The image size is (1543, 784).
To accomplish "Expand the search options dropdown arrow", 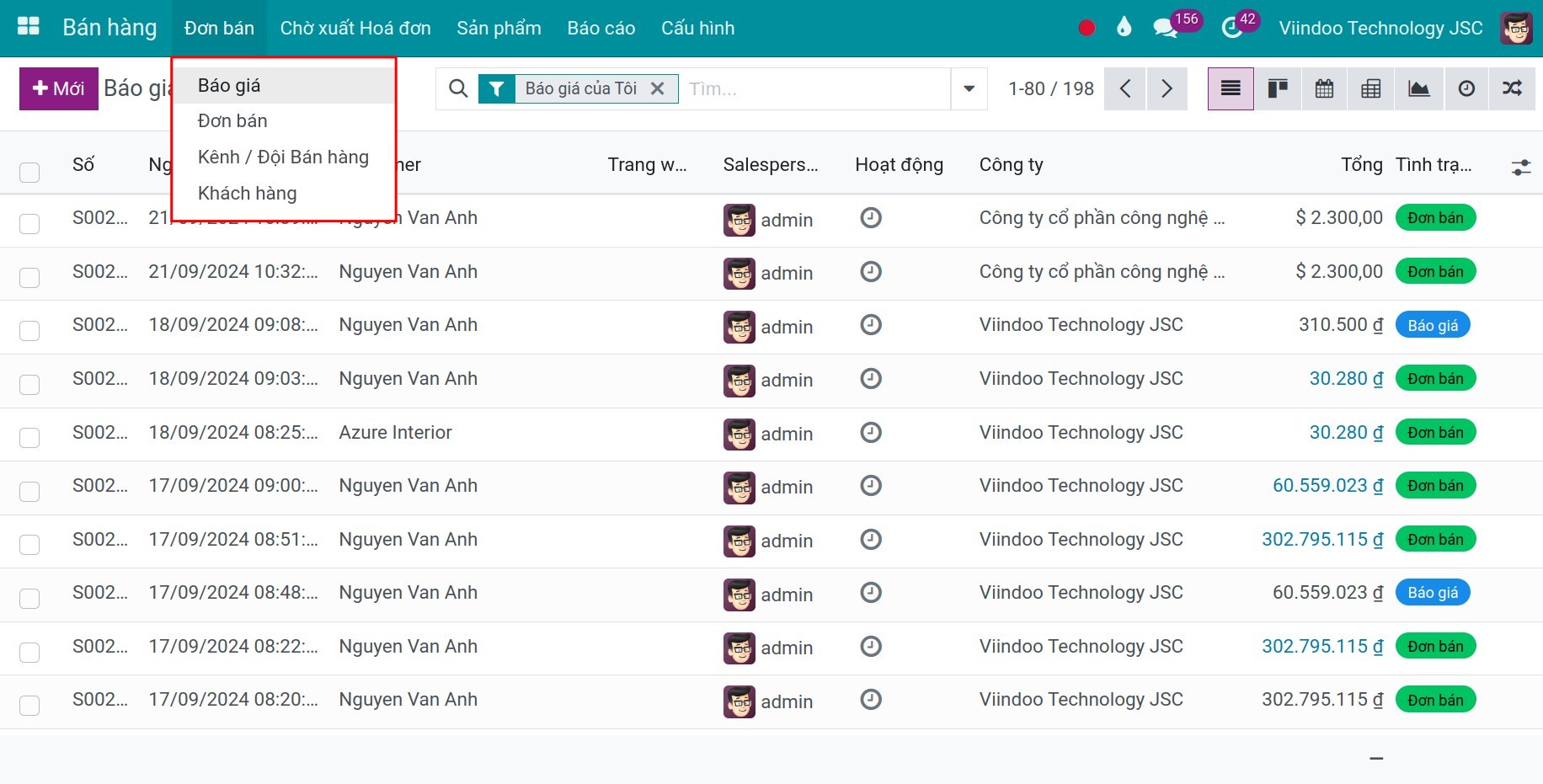I will click(x=969, y=88).
